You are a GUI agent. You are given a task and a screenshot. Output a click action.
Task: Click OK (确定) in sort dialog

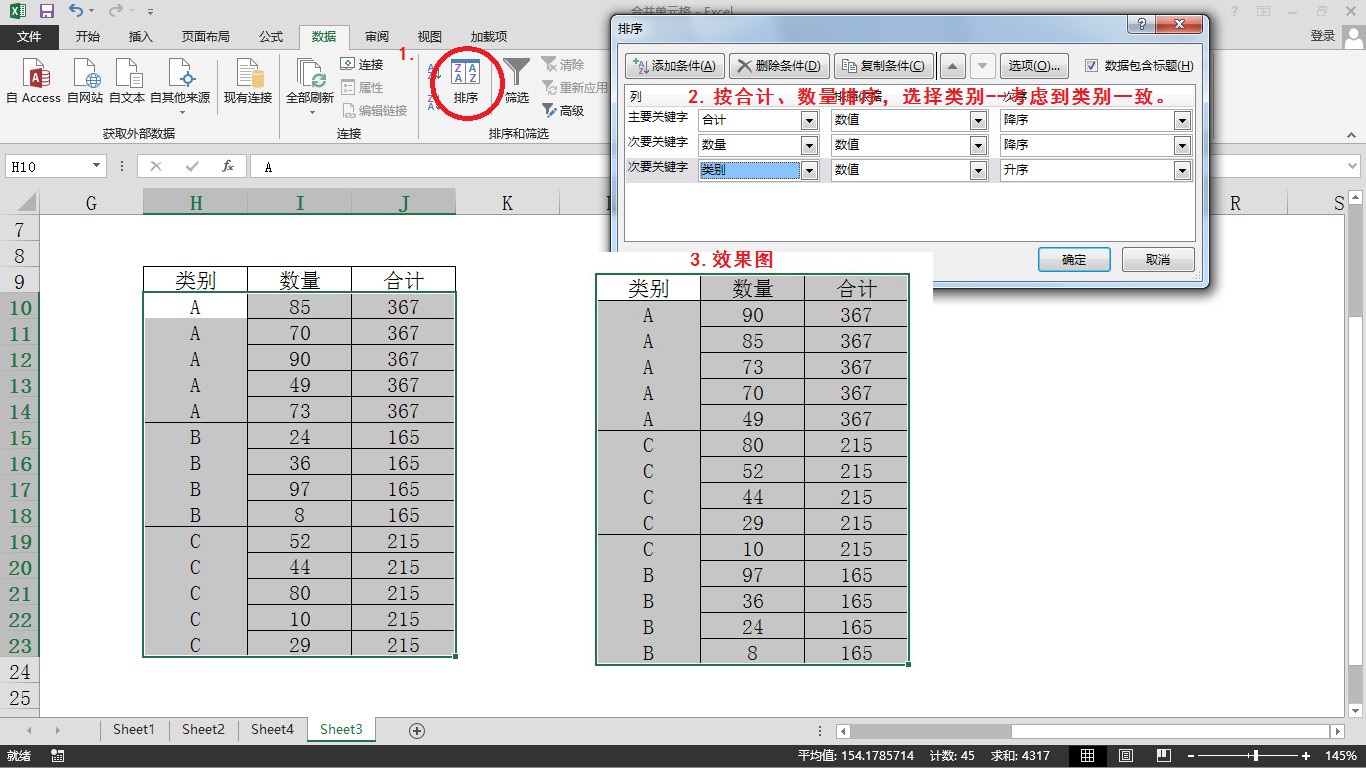pos(1074,259)
